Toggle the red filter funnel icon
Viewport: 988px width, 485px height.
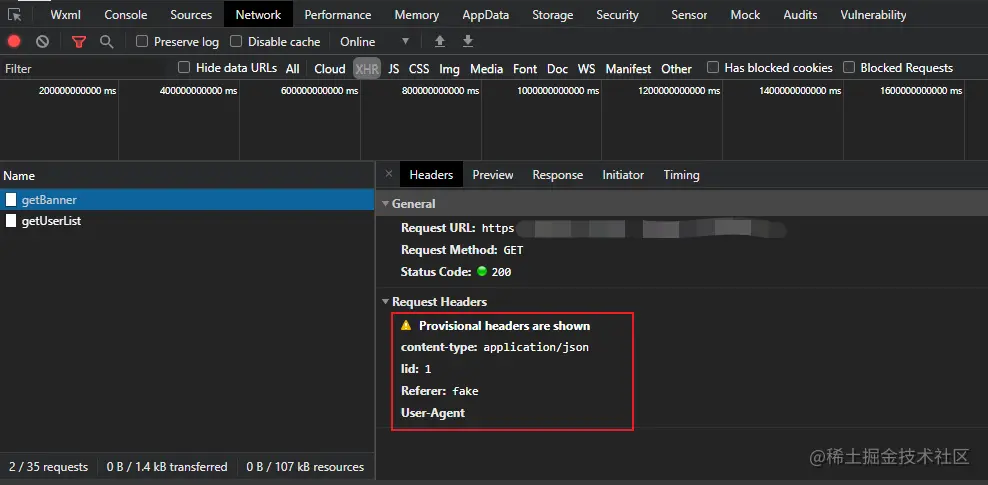point(78,42)
